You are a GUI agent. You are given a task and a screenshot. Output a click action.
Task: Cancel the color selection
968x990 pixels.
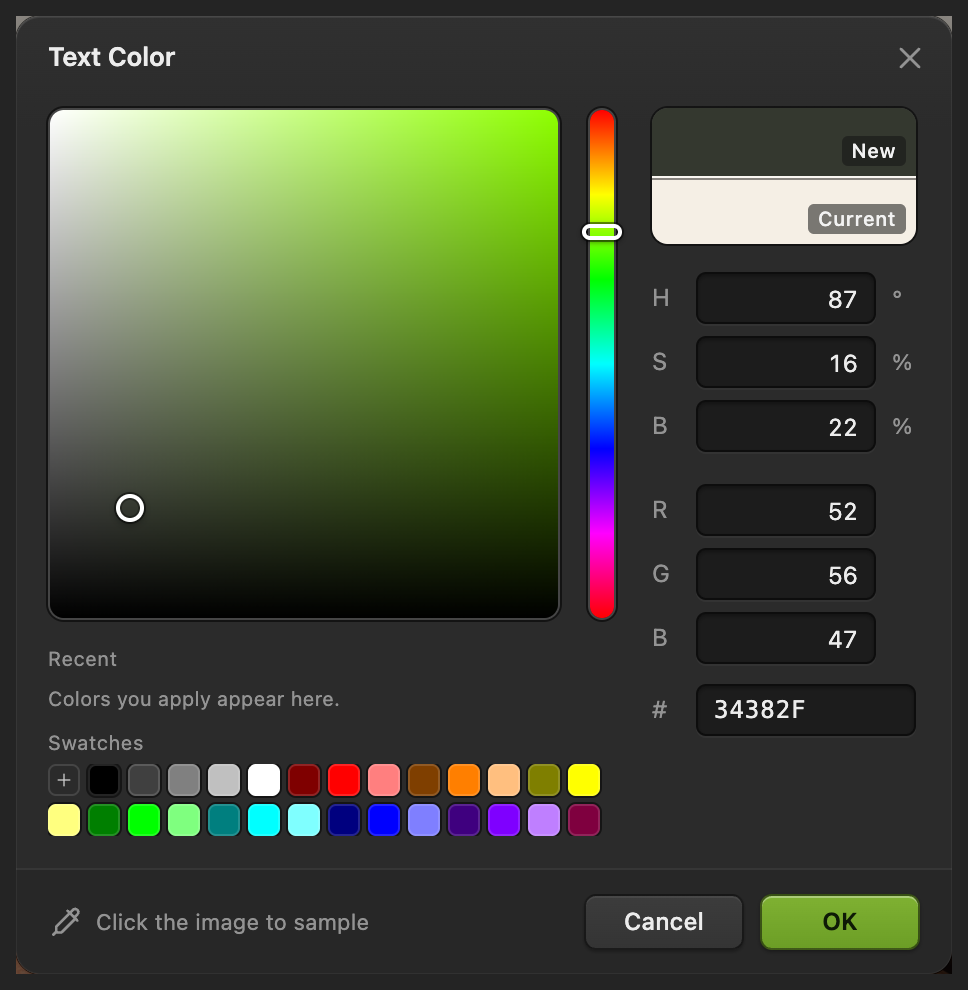pyautogui.click(x=664, y=922)
